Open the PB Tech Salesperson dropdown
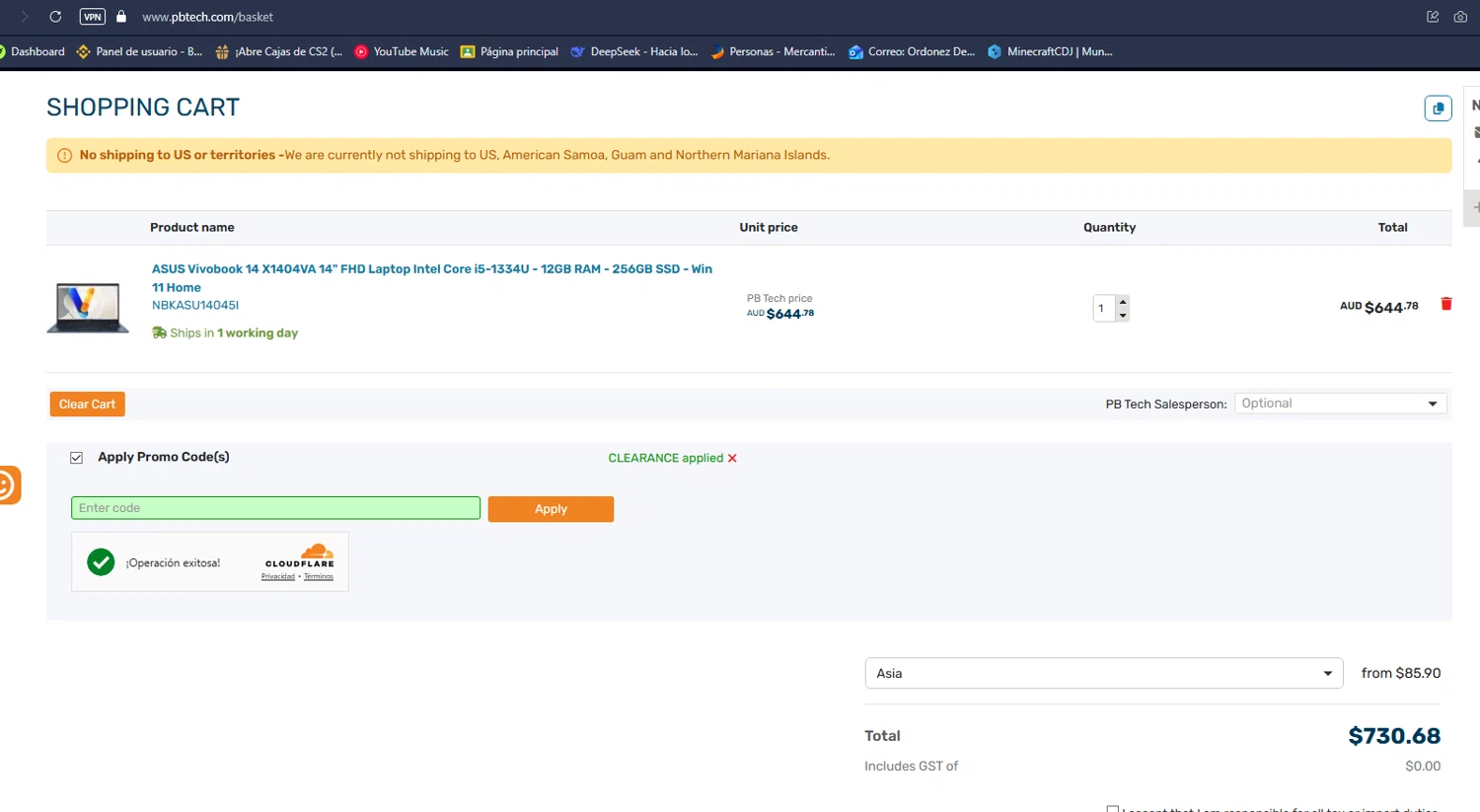 coord(1340,404)
